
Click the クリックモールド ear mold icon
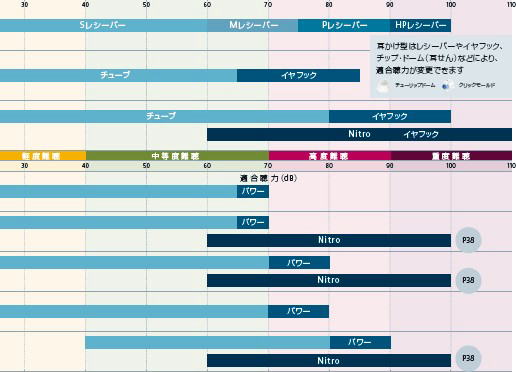[x=447, y=85]
